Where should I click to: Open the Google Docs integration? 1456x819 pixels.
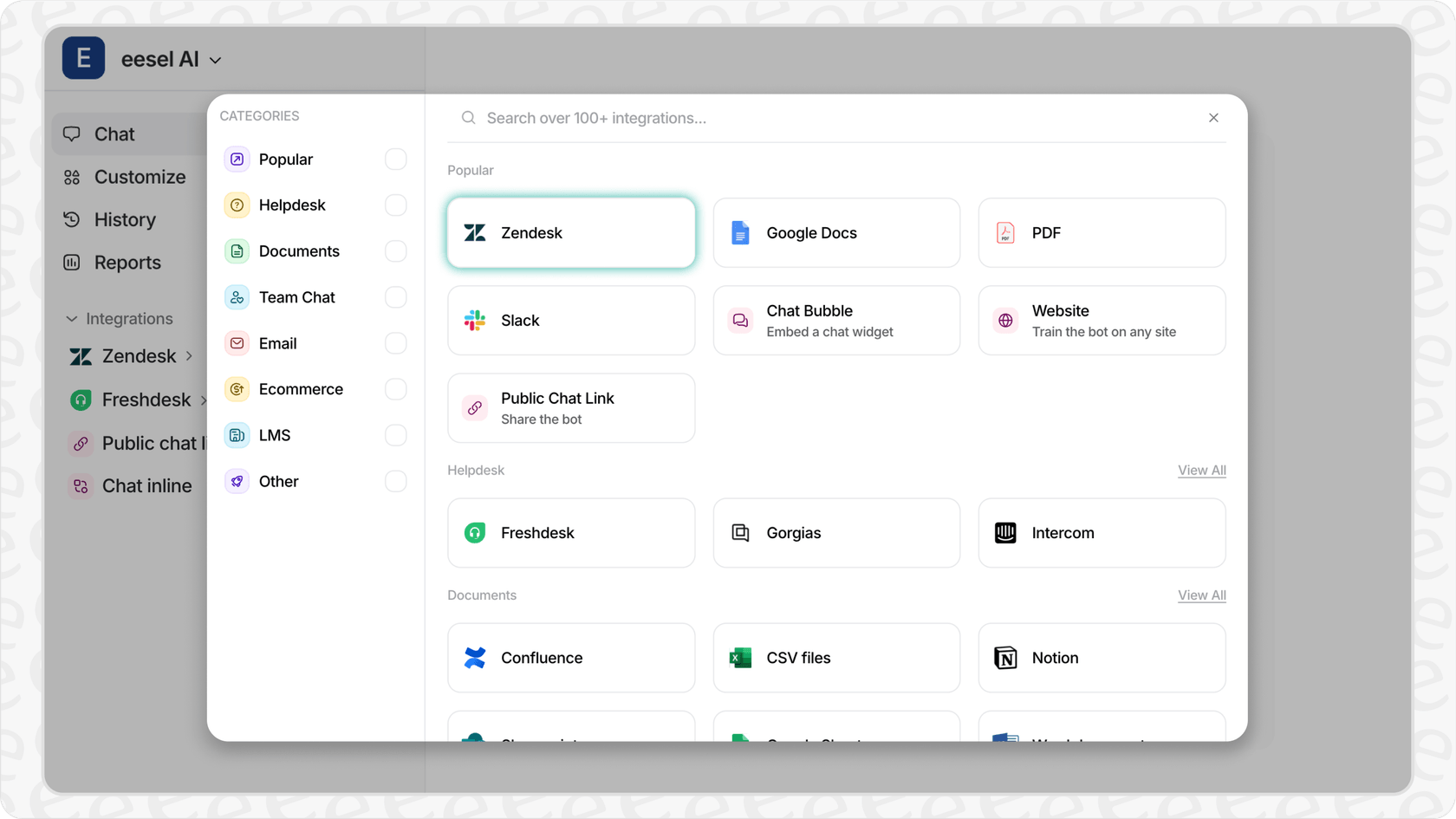[x=835, y=232]
